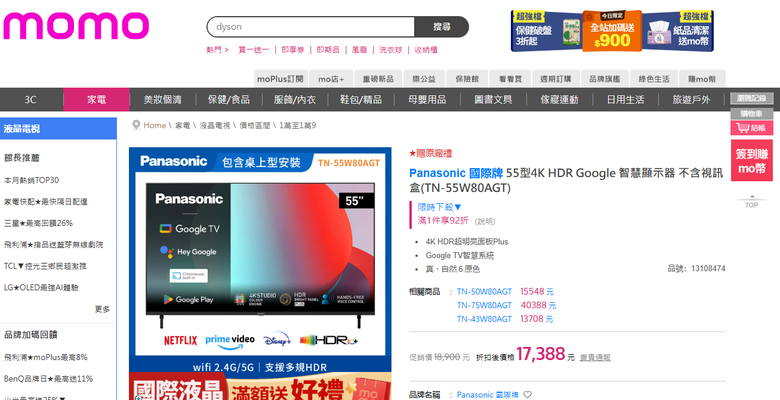The image size is (780, 400).
Task: Select the 日用生活 category menu
Action: [x=625, y=100]
